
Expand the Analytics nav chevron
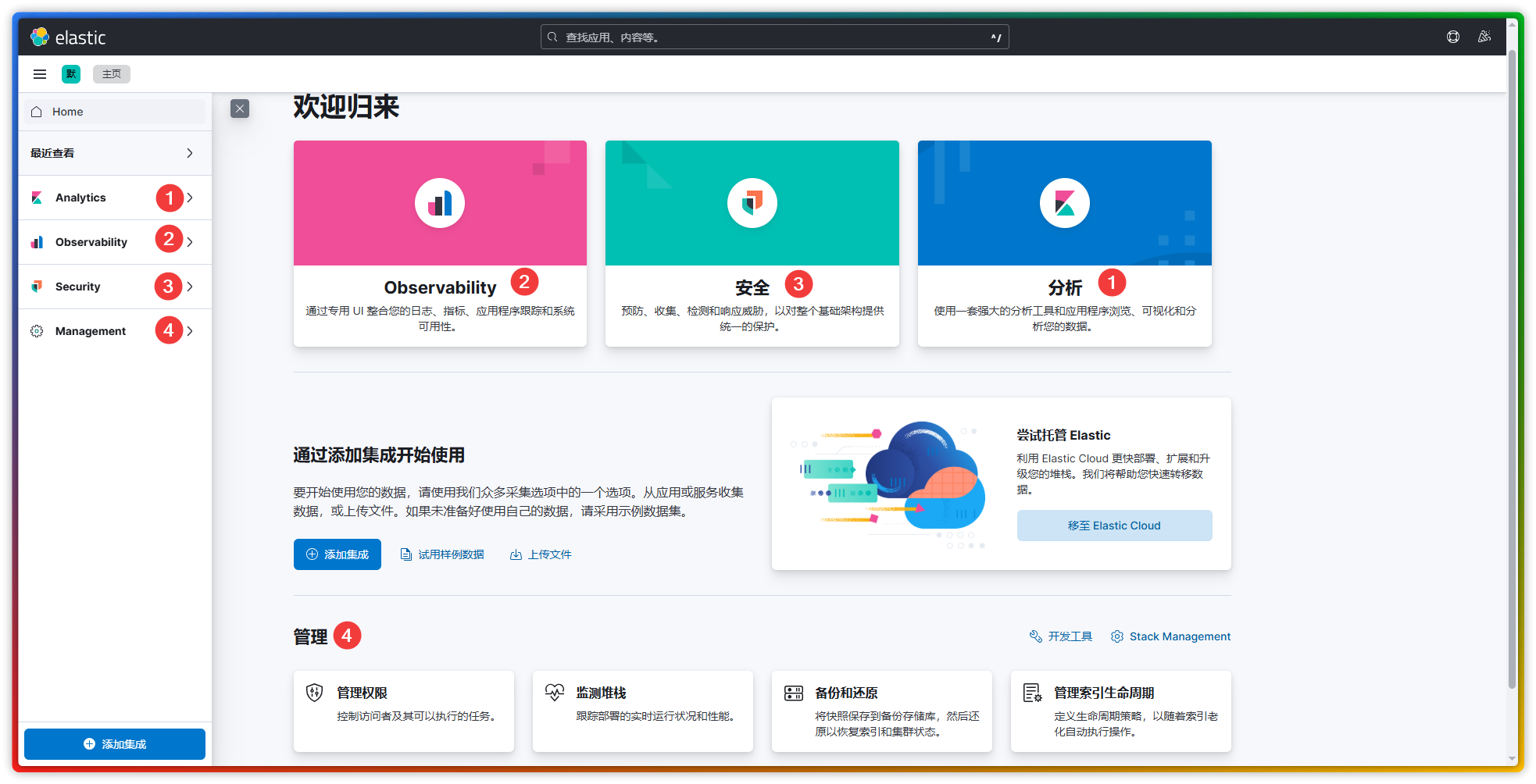[190, 198]
